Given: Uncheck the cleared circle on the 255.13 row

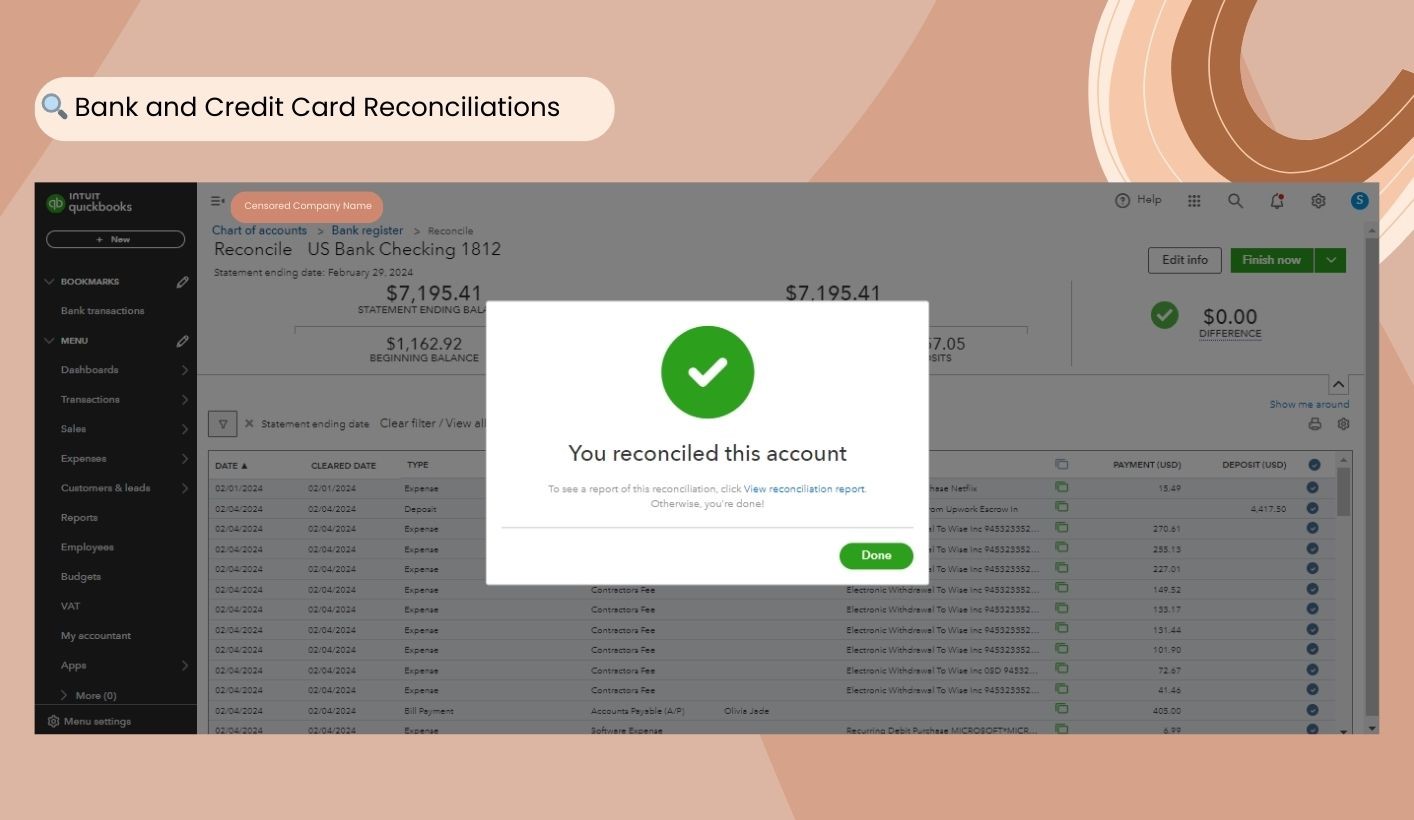Looking at the screenshot, I should [x=1312, y=549].
